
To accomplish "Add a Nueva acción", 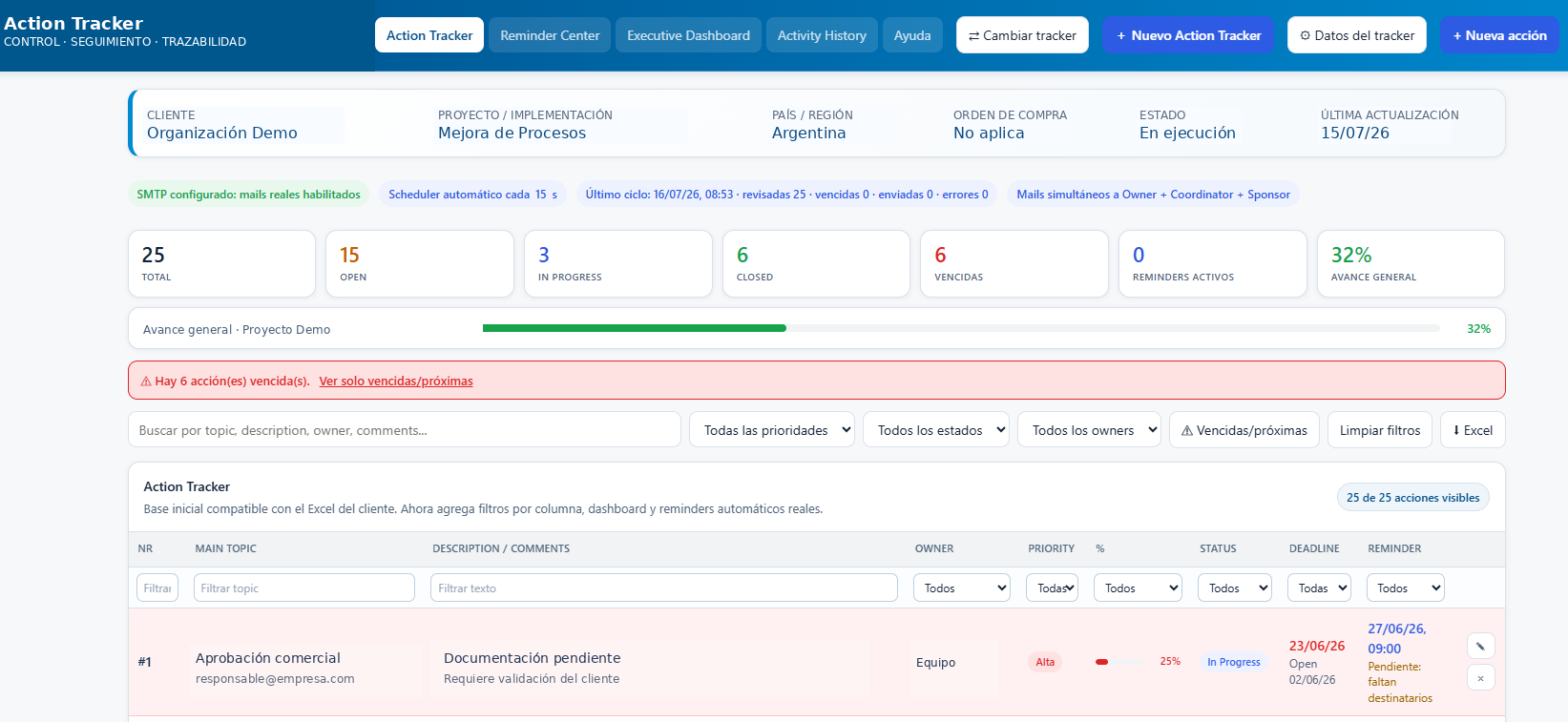I will tap(1499, 35).
